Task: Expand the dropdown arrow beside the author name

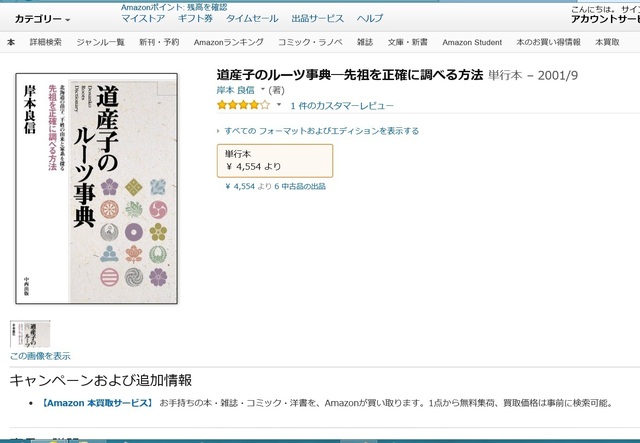Action: (x=262, y=89)
